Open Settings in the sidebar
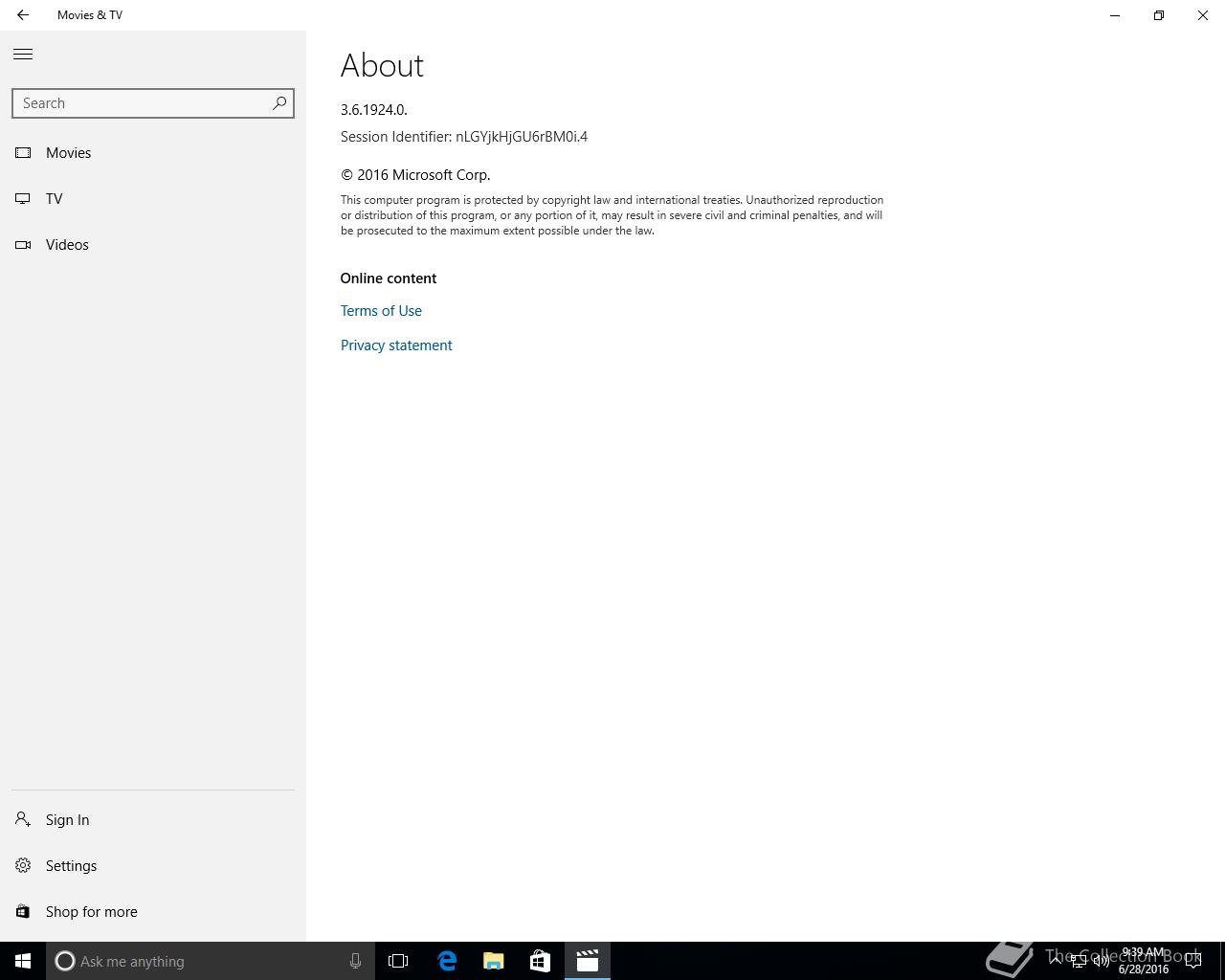This screenshot has height=980, width=1225. [153, 866]
